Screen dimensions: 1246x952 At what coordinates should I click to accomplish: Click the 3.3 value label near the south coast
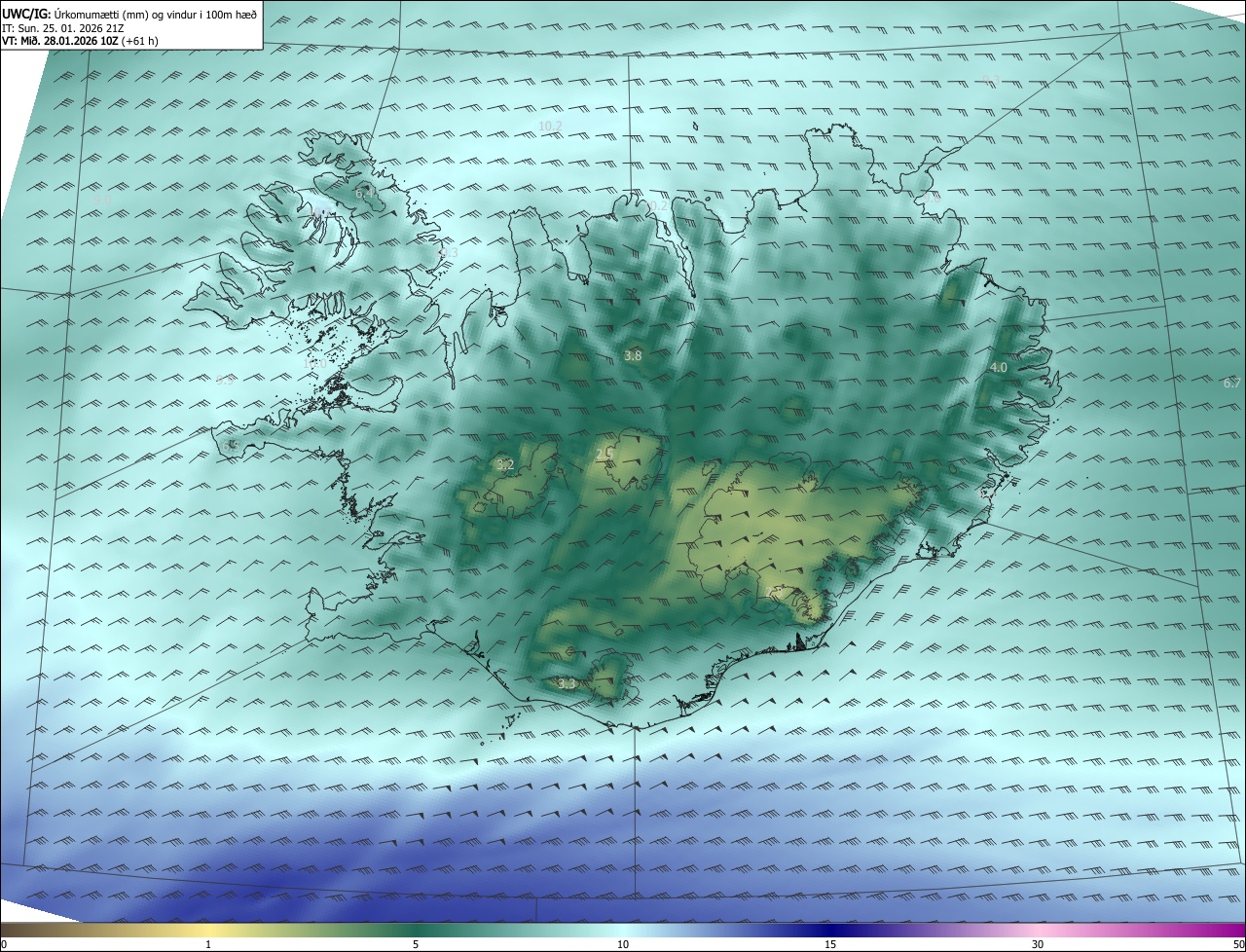[567, 684]
